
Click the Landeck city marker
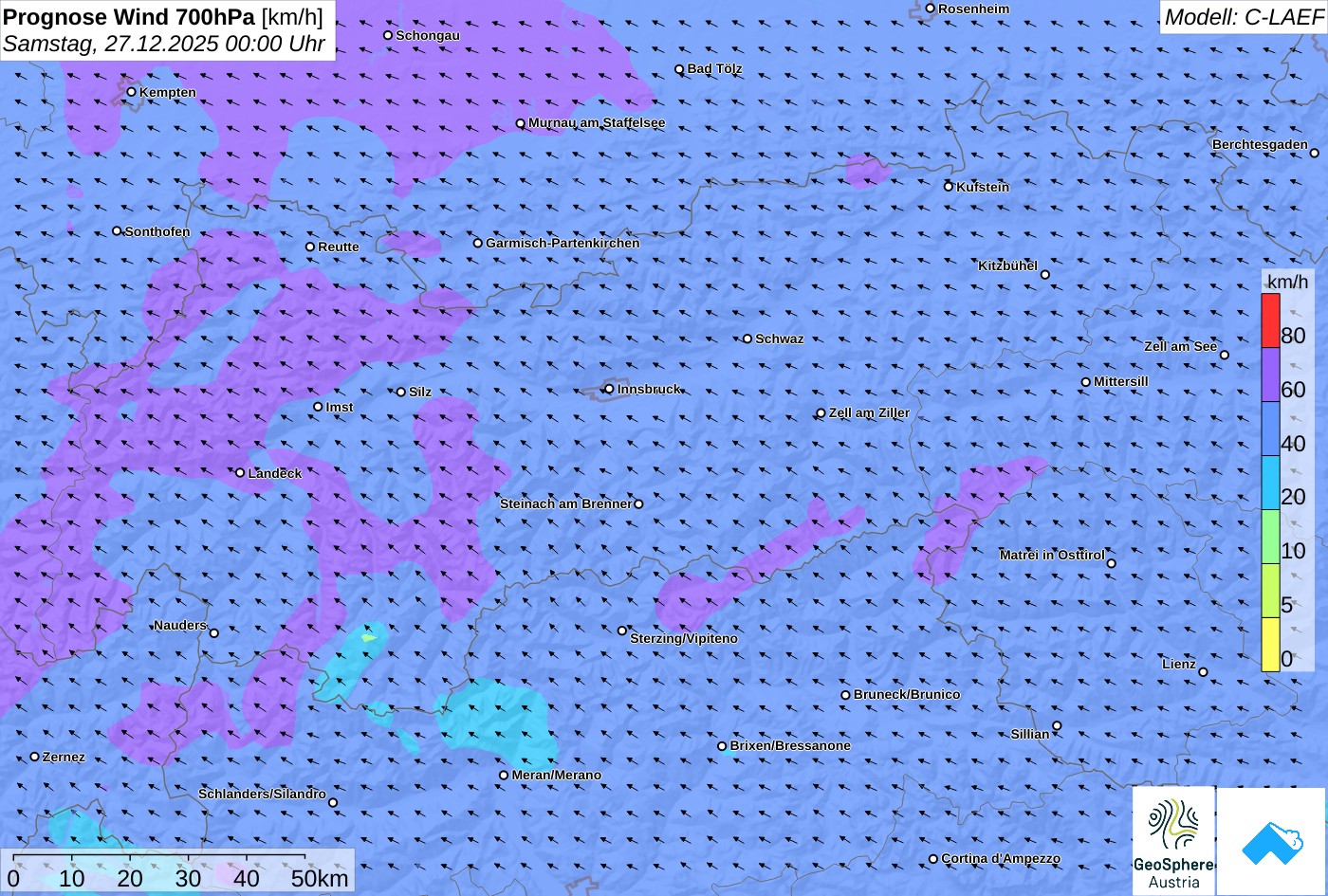240,472
